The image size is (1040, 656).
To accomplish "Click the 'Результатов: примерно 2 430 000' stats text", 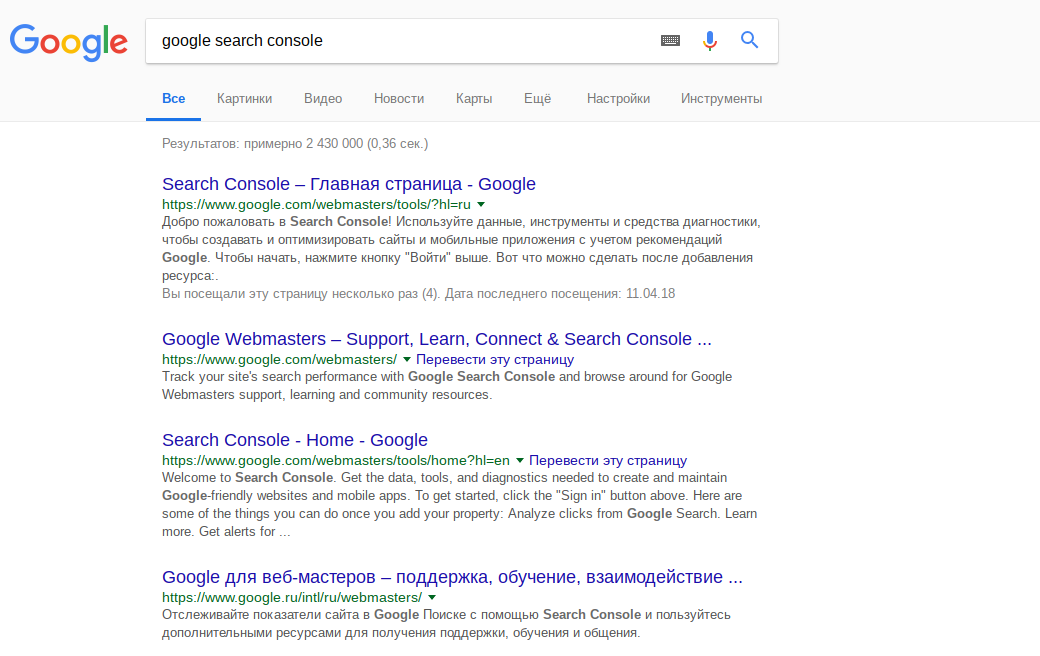I will pos(295,143).
